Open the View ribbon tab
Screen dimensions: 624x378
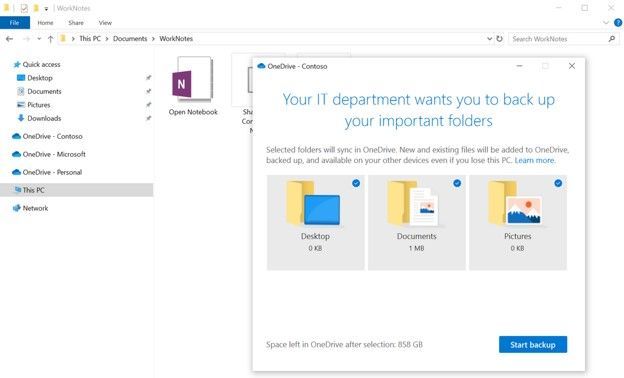click(105, 23)
